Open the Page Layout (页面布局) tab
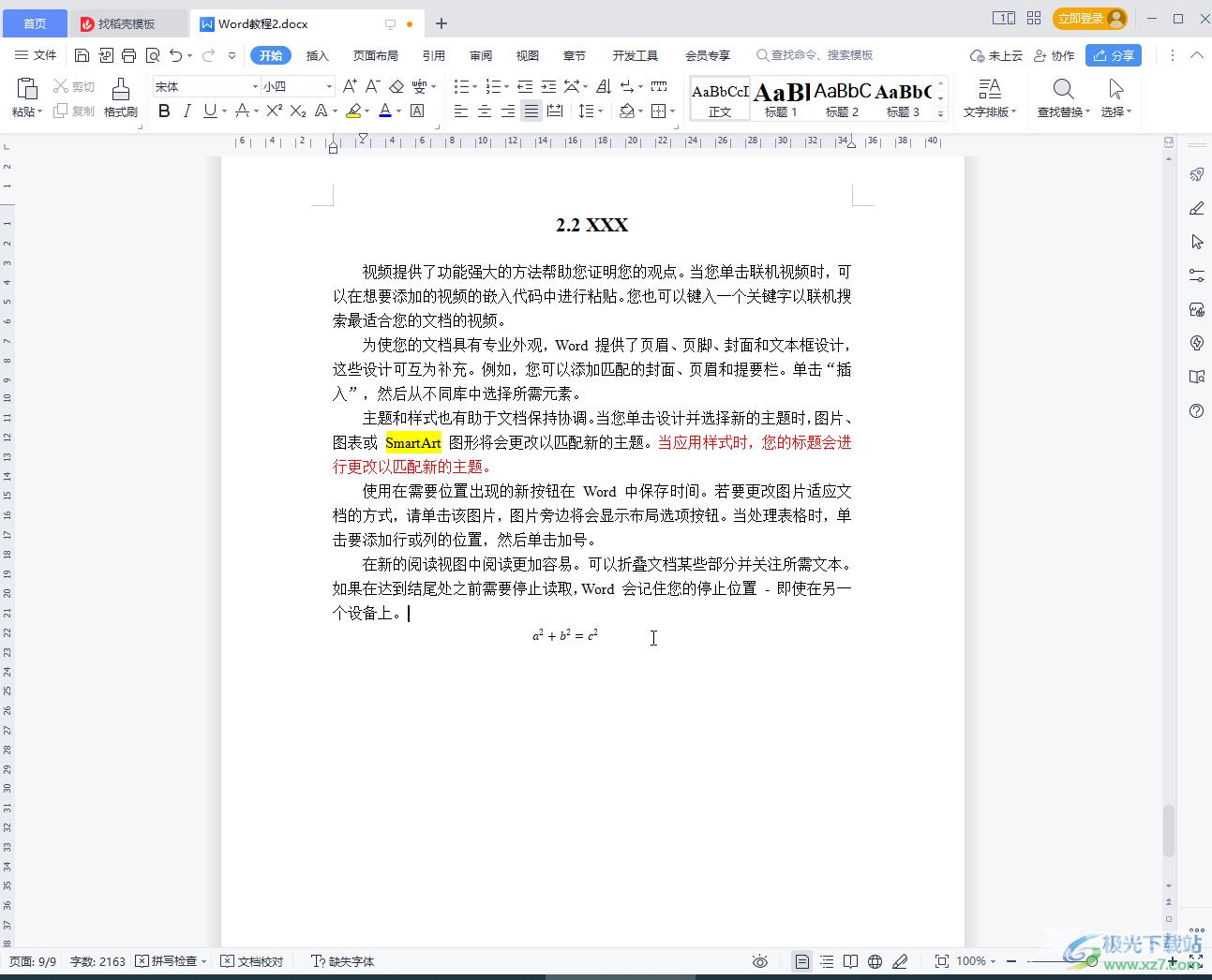 (376, 55)
